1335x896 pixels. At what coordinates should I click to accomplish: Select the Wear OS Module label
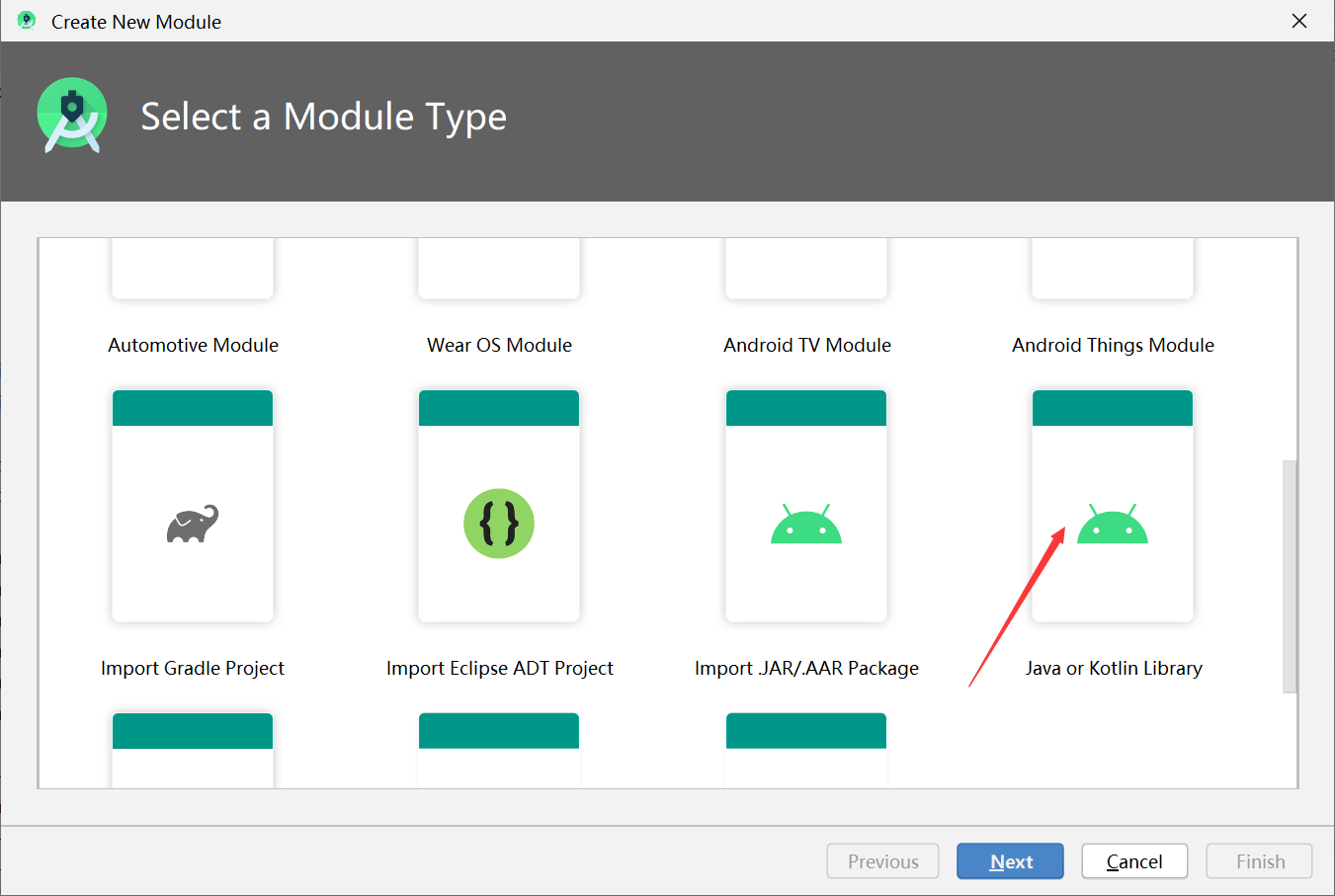tap(499, 345)
